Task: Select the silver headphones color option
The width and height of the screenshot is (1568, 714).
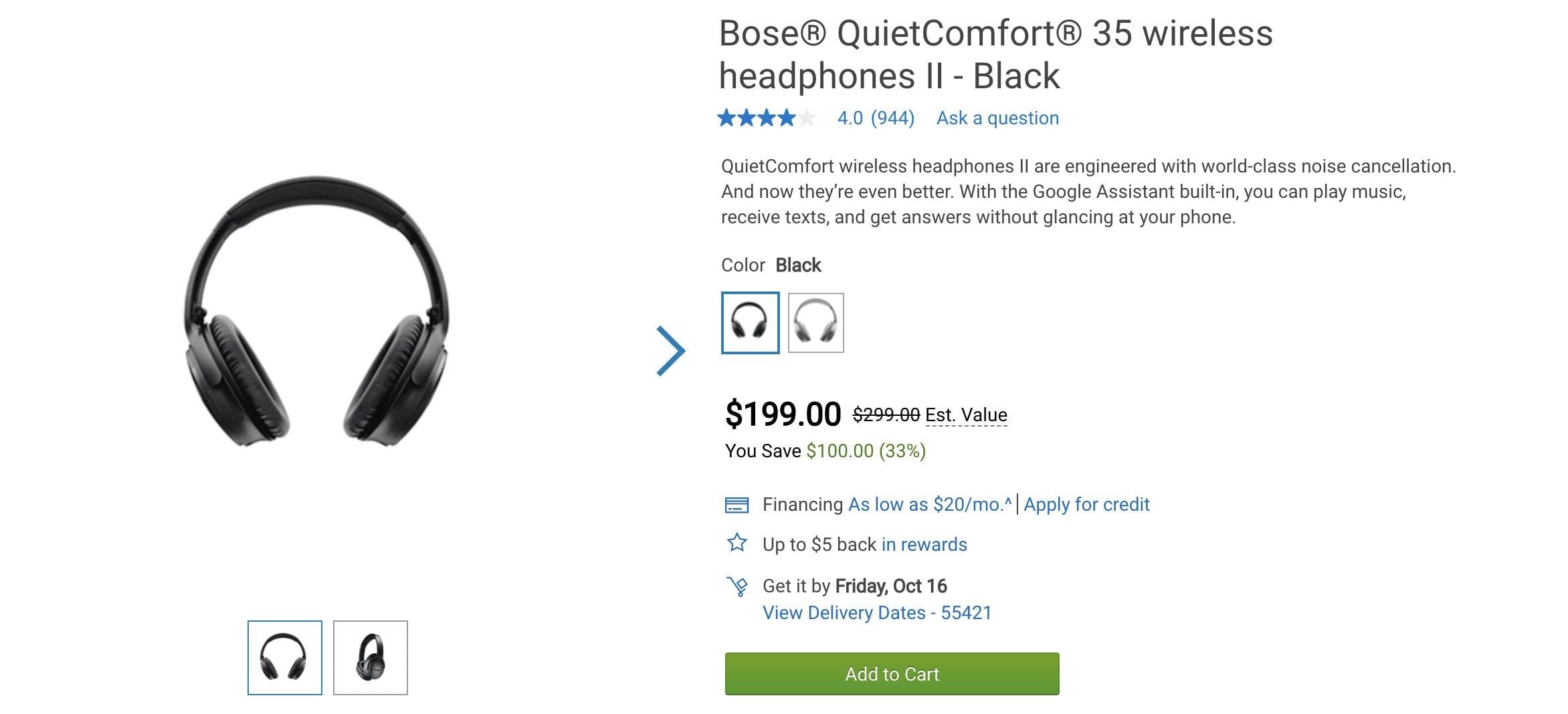Action: point(814,324)
